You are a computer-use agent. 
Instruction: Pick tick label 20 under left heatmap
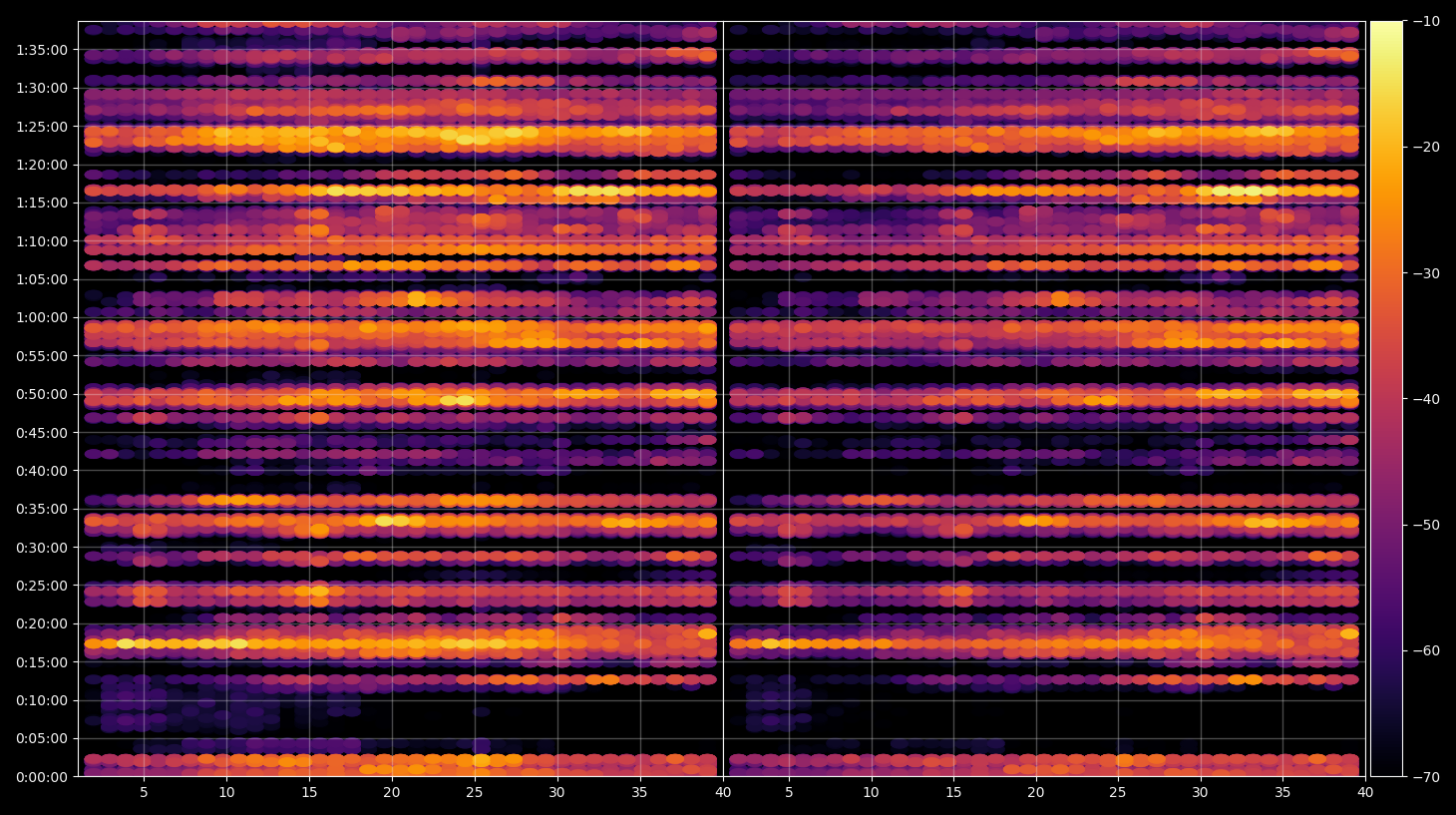[392, 793]
